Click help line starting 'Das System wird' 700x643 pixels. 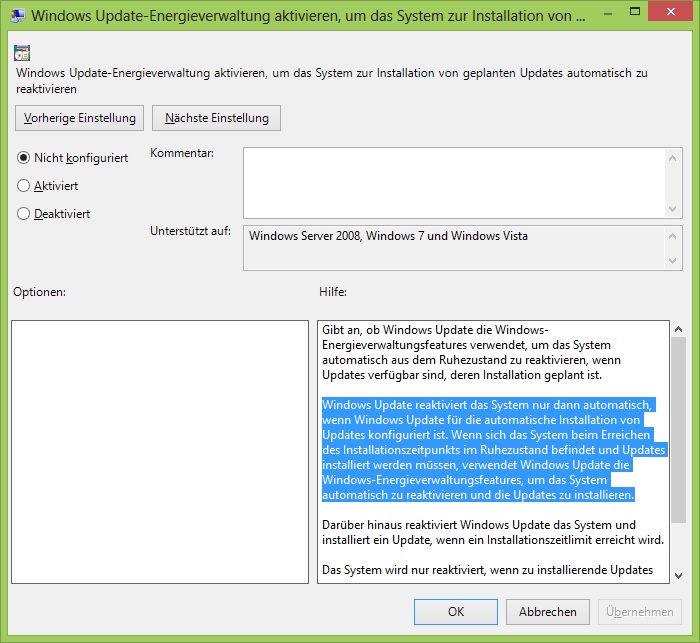(x=488, y=570)
